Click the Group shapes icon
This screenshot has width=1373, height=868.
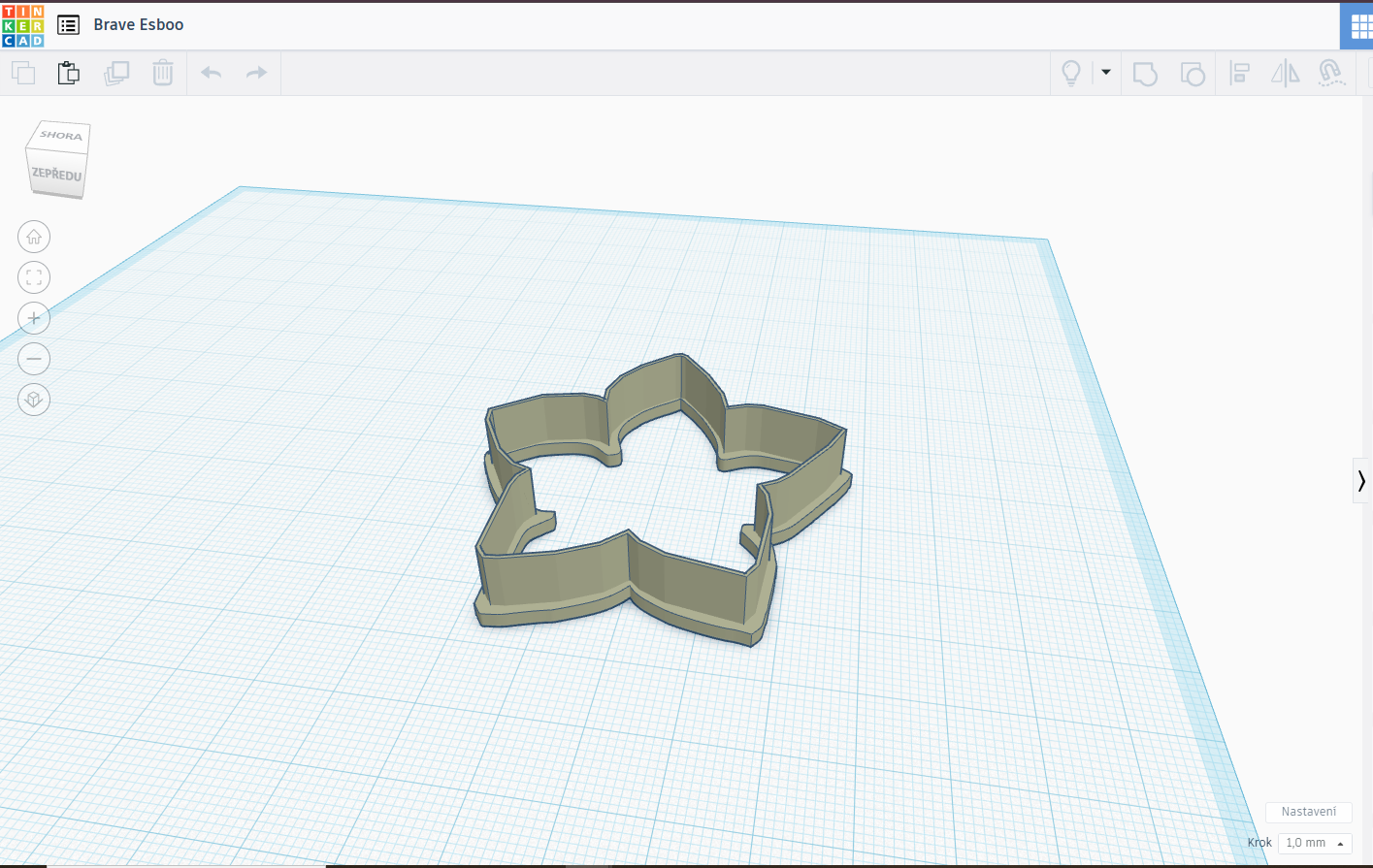pyautogui.click(x=1145, y=74)
